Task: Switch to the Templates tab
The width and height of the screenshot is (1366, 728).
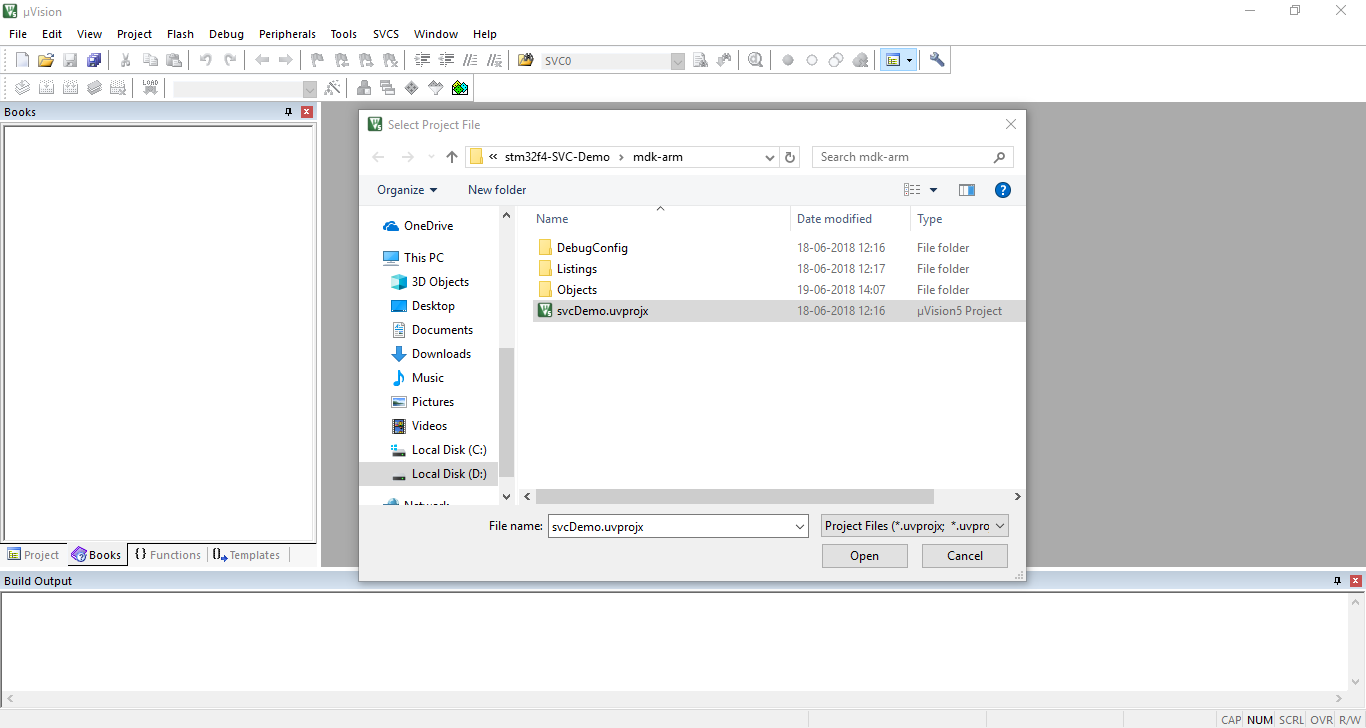Action: point(247,555)
